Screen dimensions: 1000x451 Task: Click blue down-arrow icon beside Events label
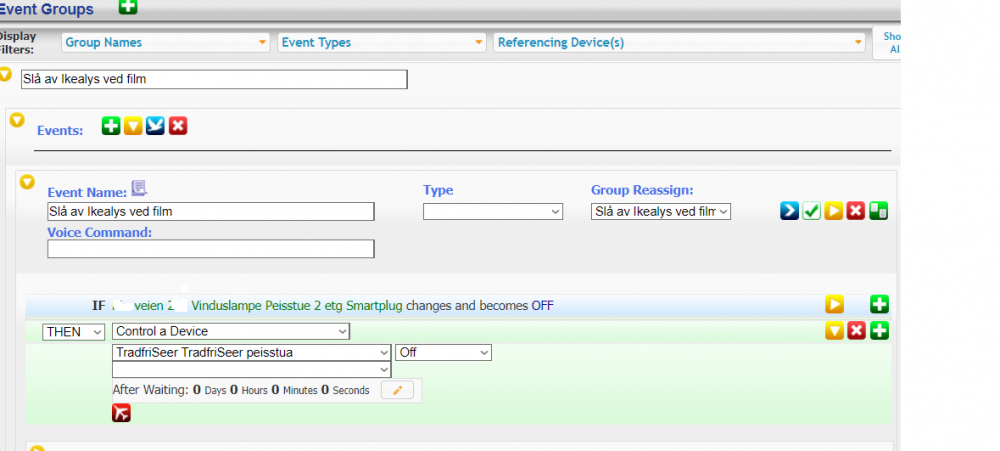coord(155,126)
